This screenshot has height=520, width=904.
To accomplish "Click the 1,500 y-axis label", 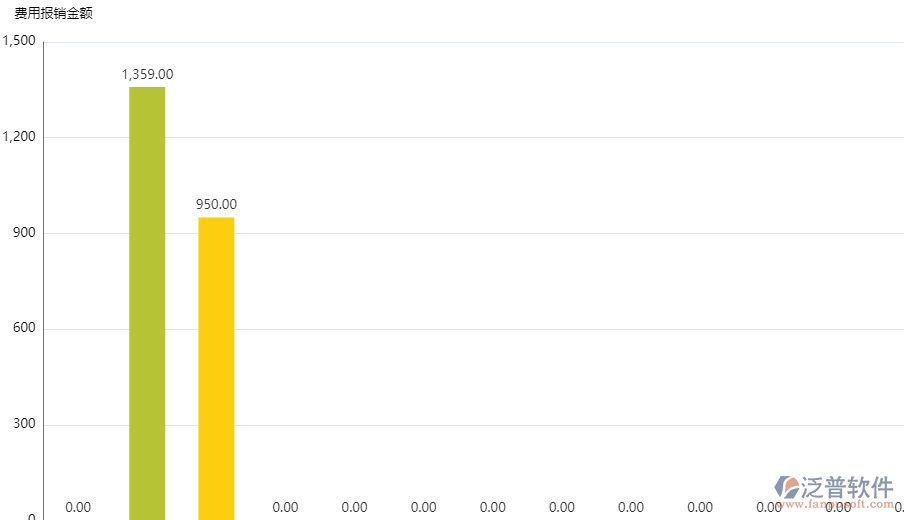I will [x=19, y=41].
